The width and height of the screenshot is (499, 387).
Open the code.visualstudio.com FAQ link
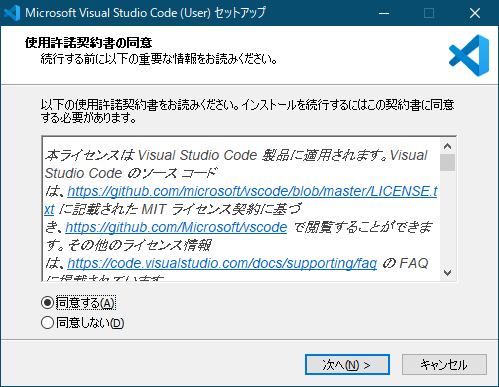[x=222, y=263]
